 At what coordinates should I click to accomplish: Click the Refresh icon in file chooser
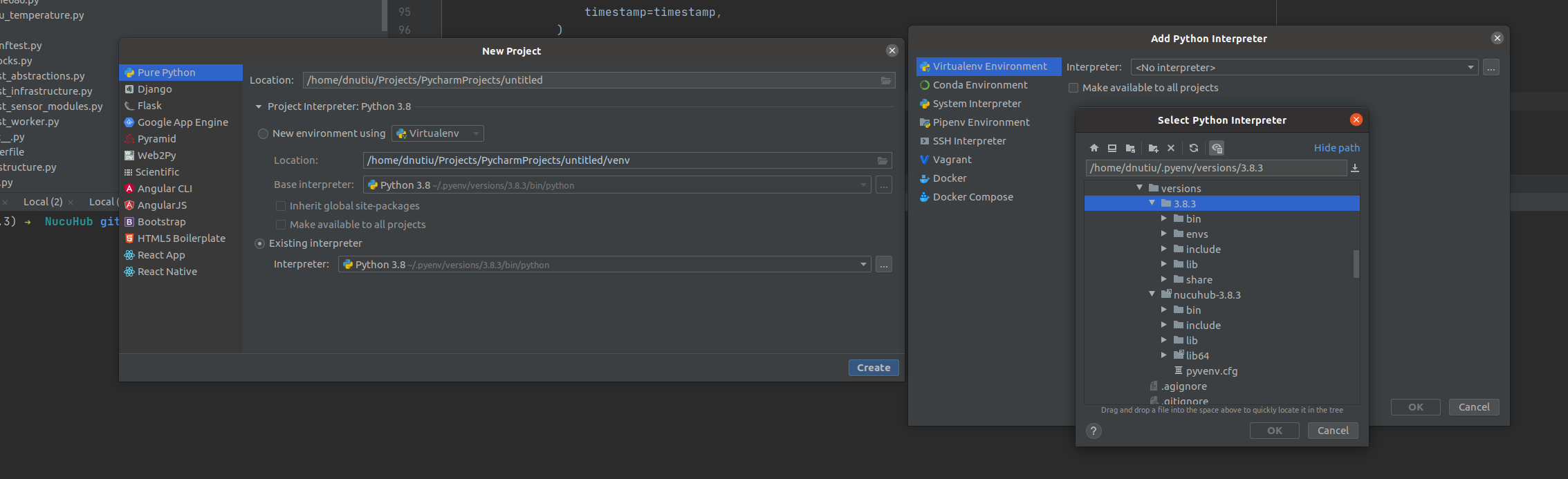coord(1193,148)
